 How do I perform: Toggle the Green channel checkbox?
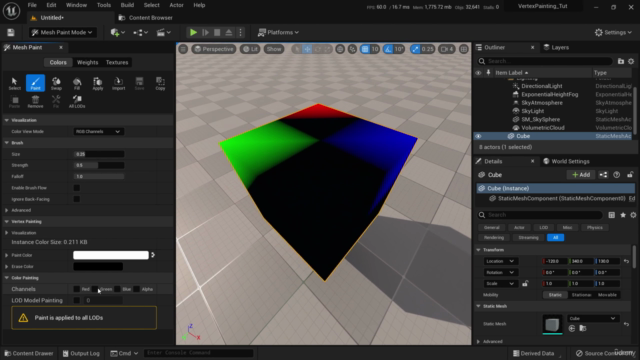[95, 289]
